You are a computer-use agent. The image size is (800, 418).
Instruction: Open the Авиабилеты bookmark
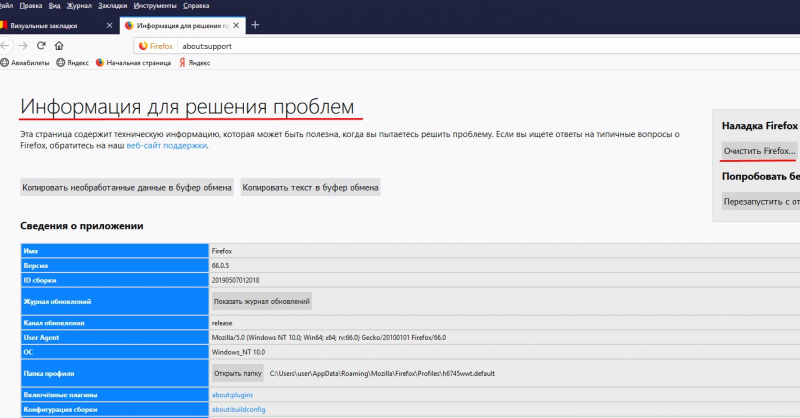tap(25, 63)
